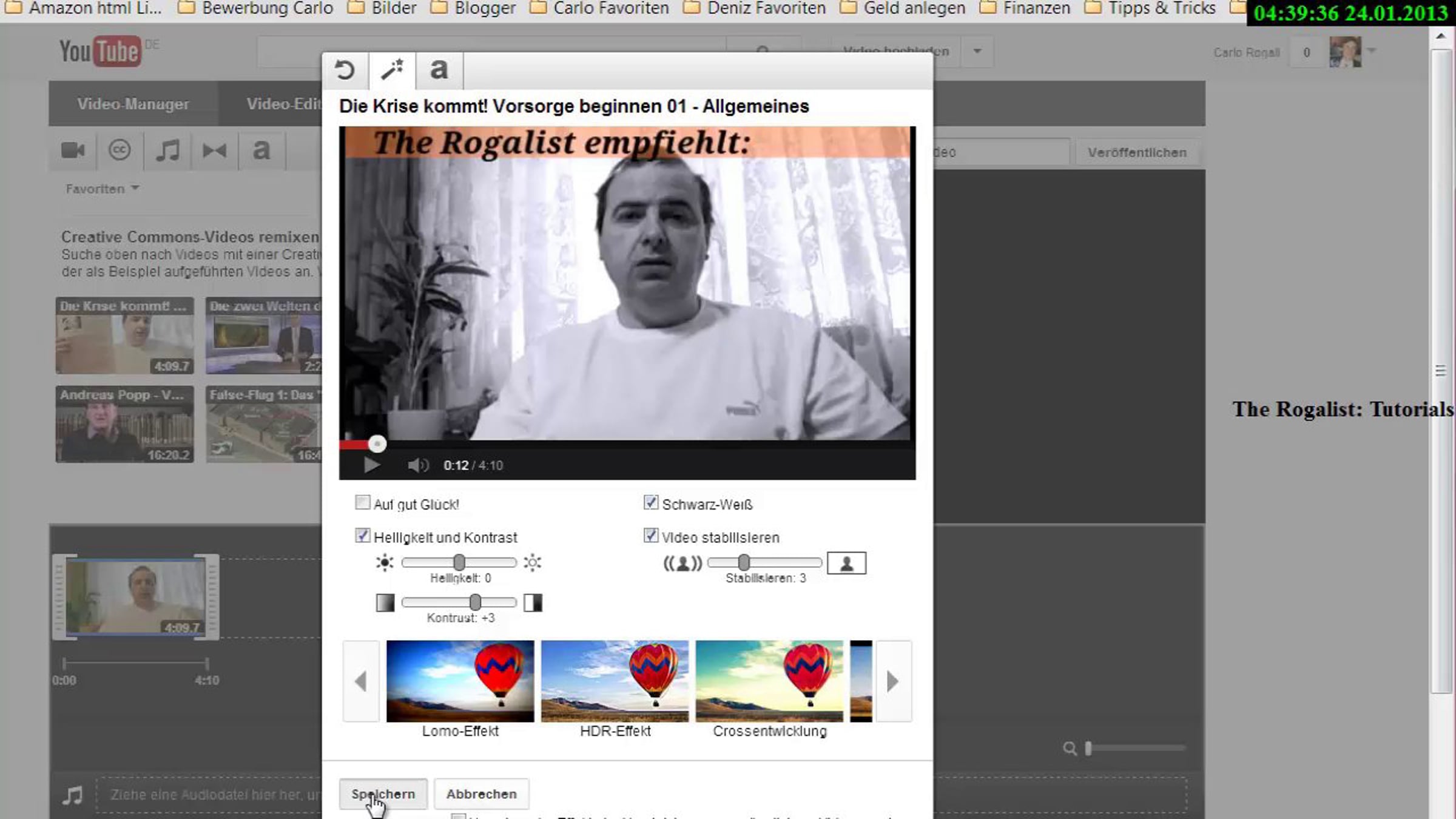Play the preview video

(x=372, y=465)
